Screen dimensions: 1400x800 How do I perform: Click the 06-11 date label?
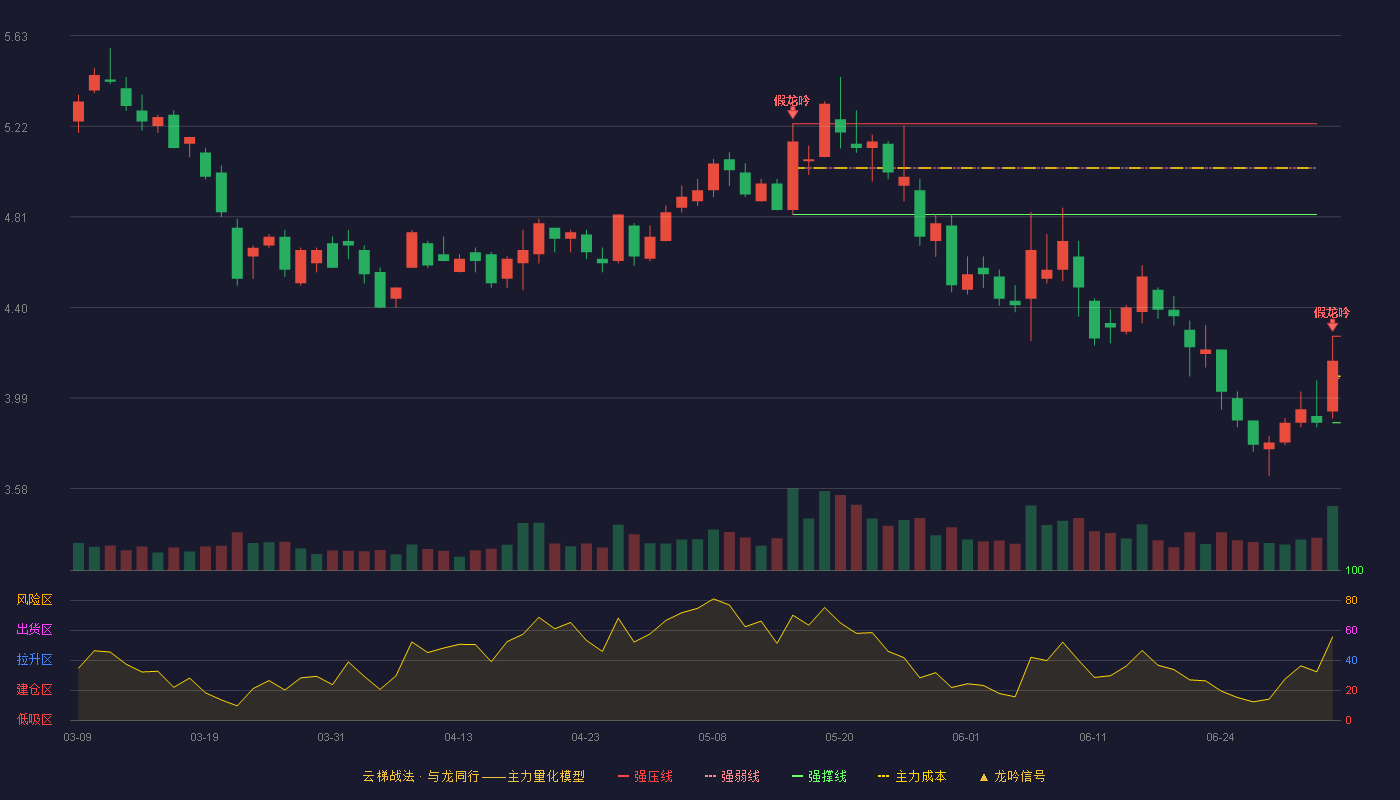(x=1093, y=737)
